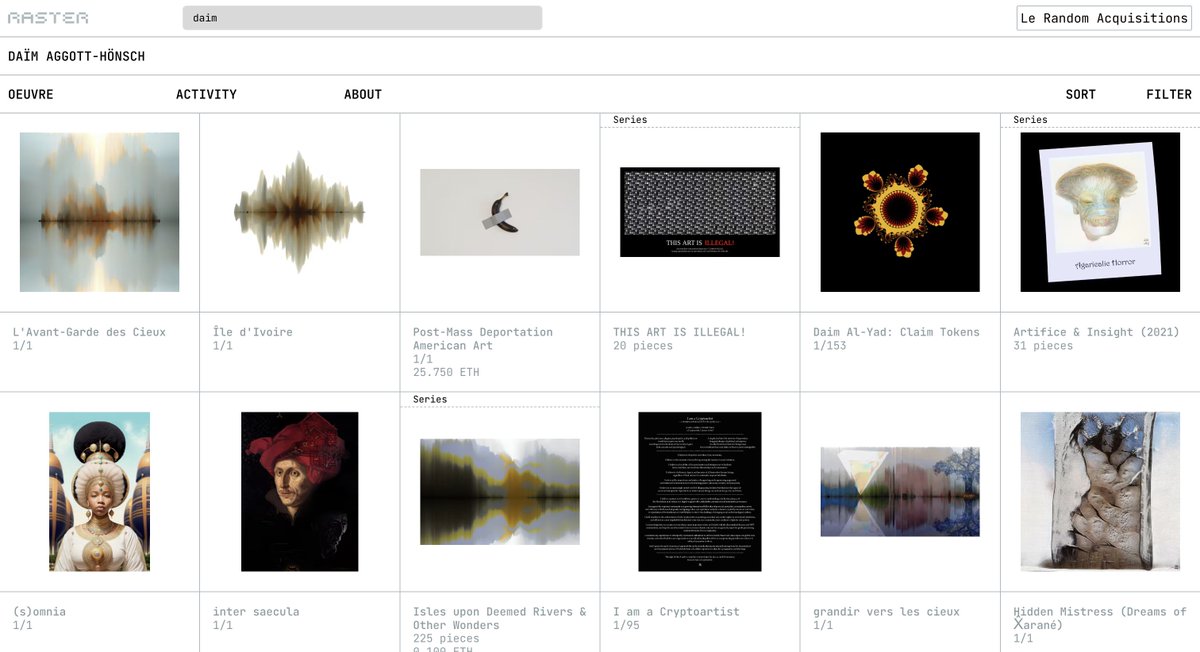Click title Île d'Ivoire
Viewport: 1200px width, 652px height.
point(253,332)
